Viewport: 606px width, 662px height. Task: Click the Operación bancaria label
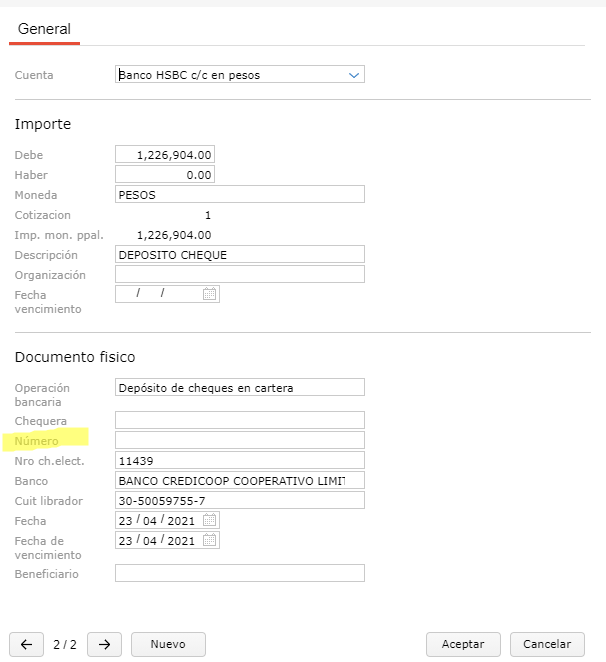click(42, 395)
